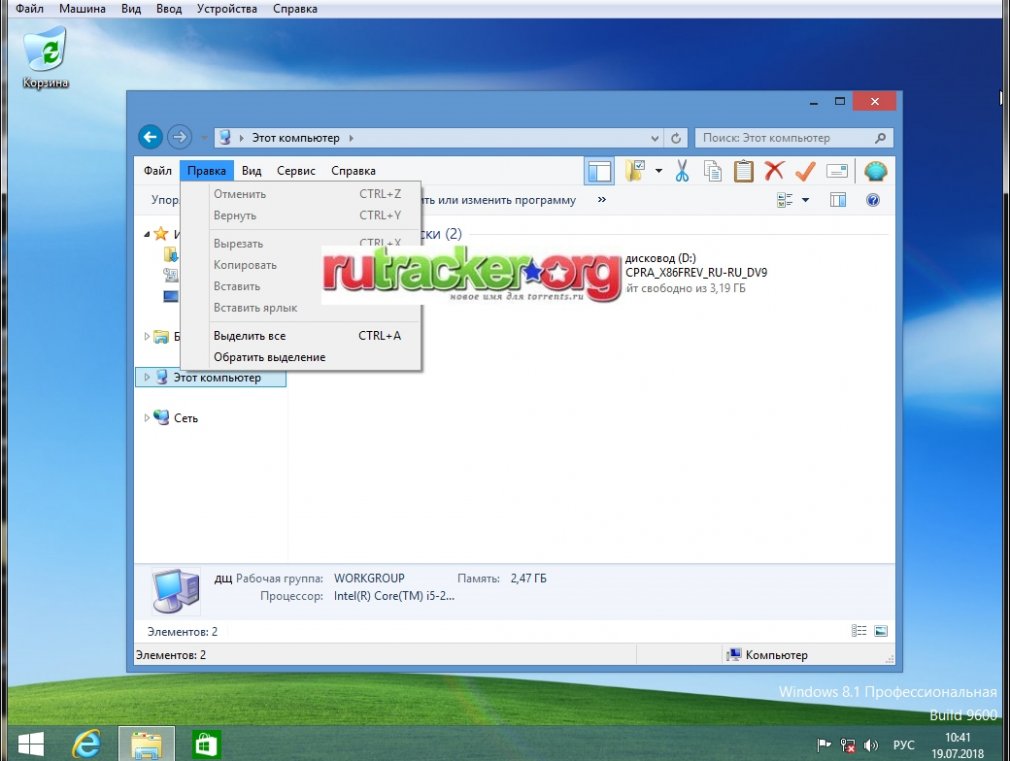
Task: Launch Internet Explorer from the taskbar
Action: (86, 745)
